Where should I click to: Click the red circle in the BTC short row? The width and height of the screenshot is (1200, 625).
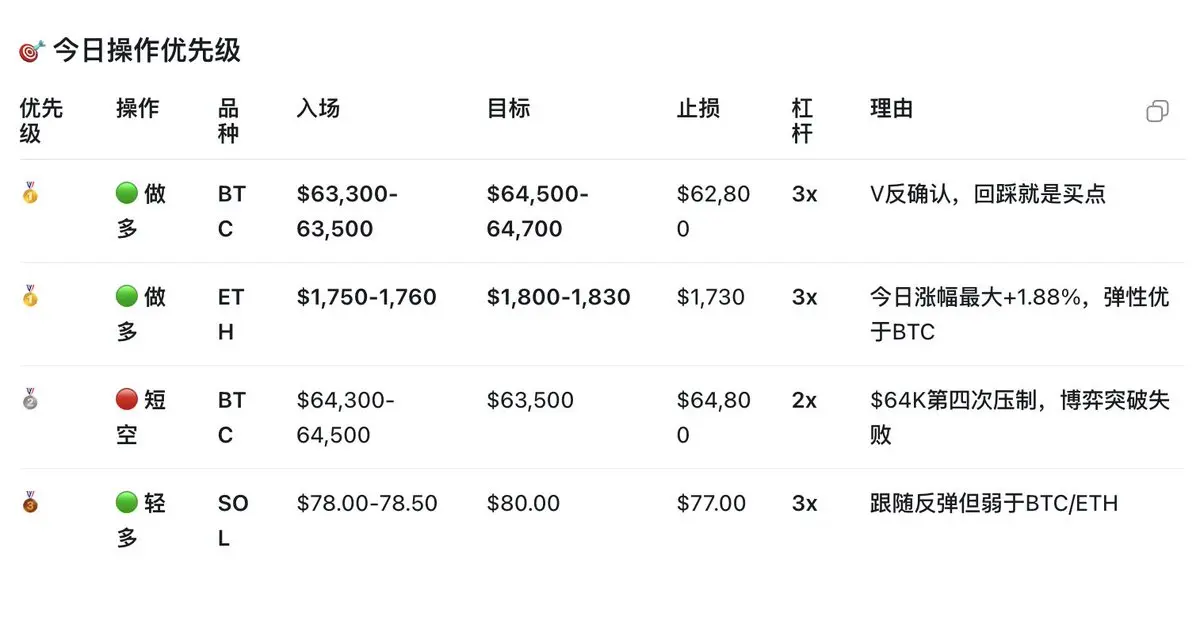tap(127, 400)
